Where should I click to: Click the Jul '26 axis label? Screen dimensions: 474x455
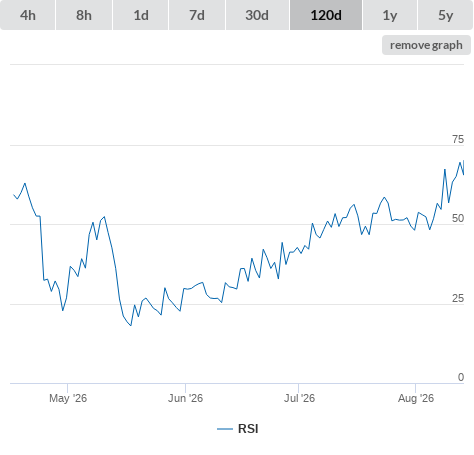click(x=299, y=398)
